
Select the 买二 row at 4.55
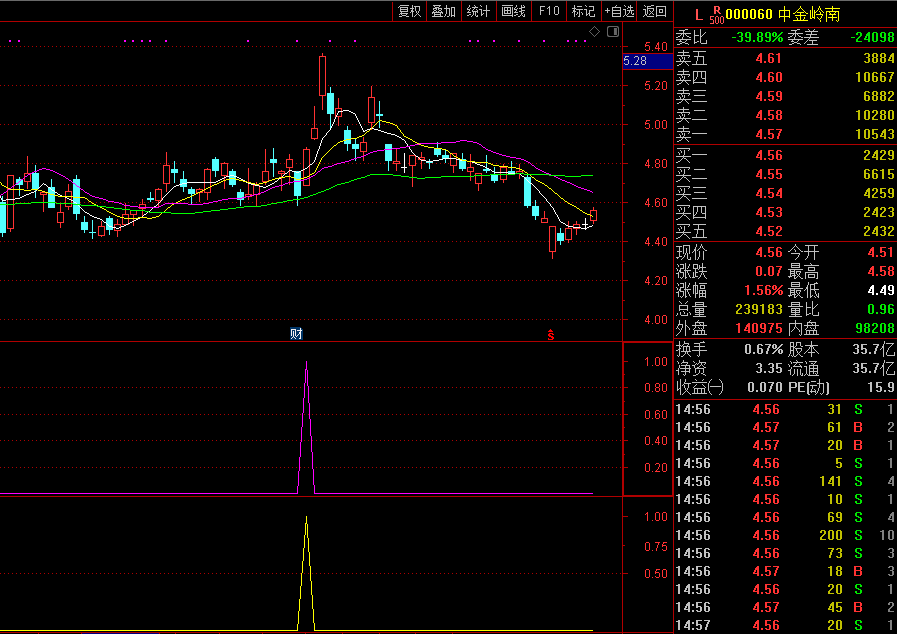pos(785,174)
